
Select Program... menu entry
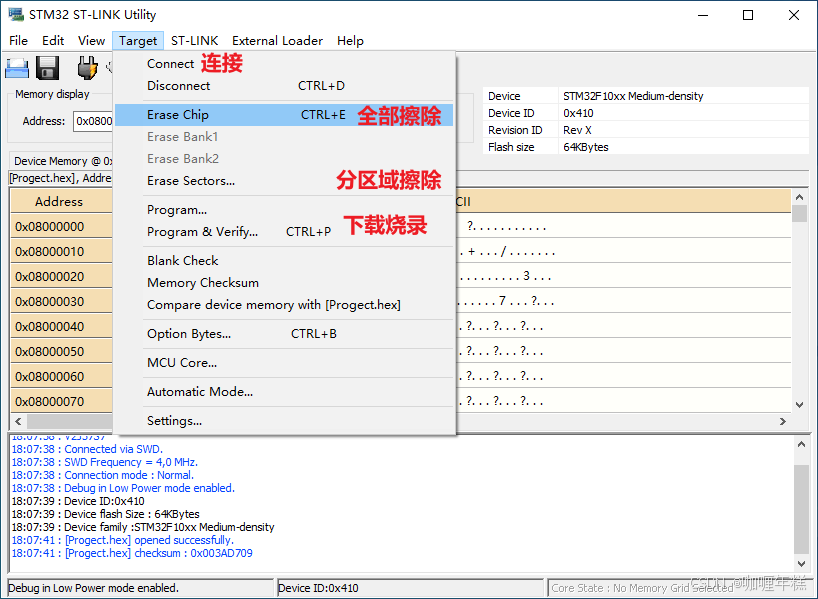[284, 210]
